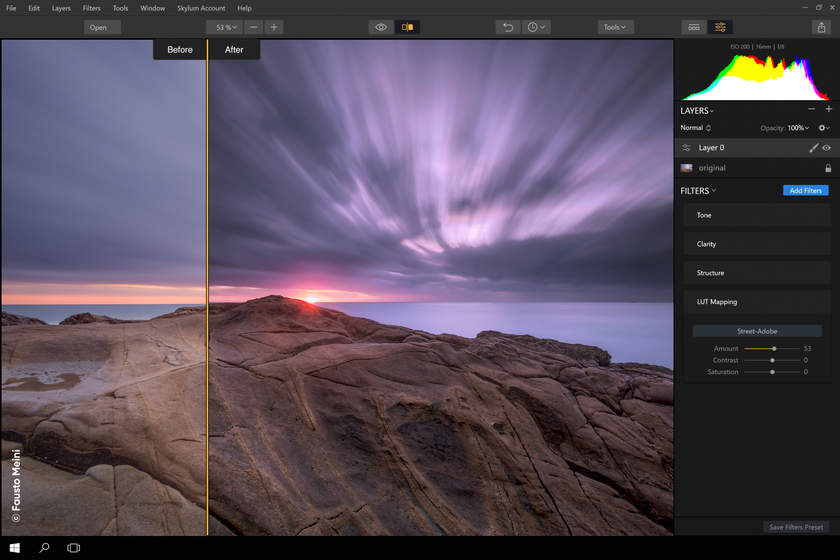Open the Layers menu
The width and height of the screenshot is (840, 560).
61,8
